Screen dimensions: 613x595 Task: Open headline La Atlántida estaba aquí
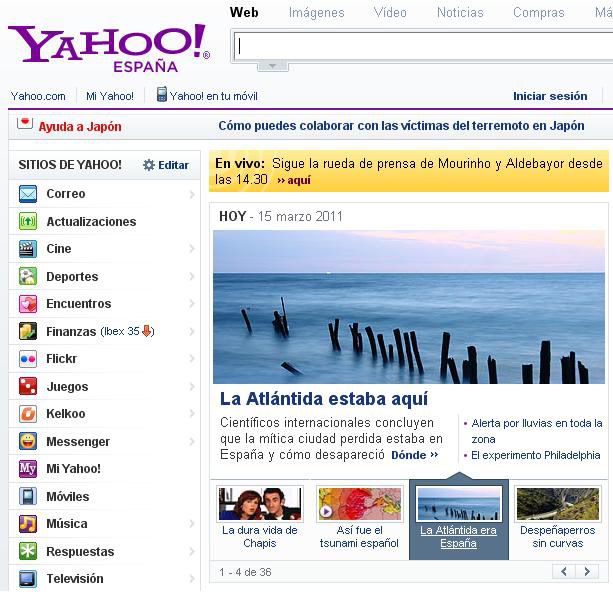[x=324, y=399]
